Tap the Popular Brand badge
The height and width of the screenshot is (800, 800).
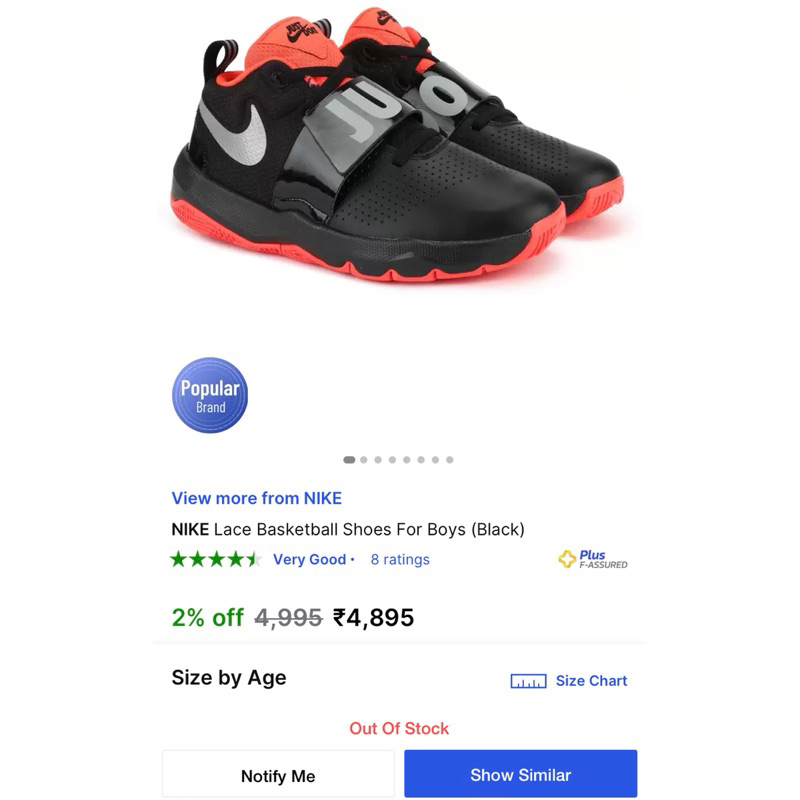[x=210, y=395]
